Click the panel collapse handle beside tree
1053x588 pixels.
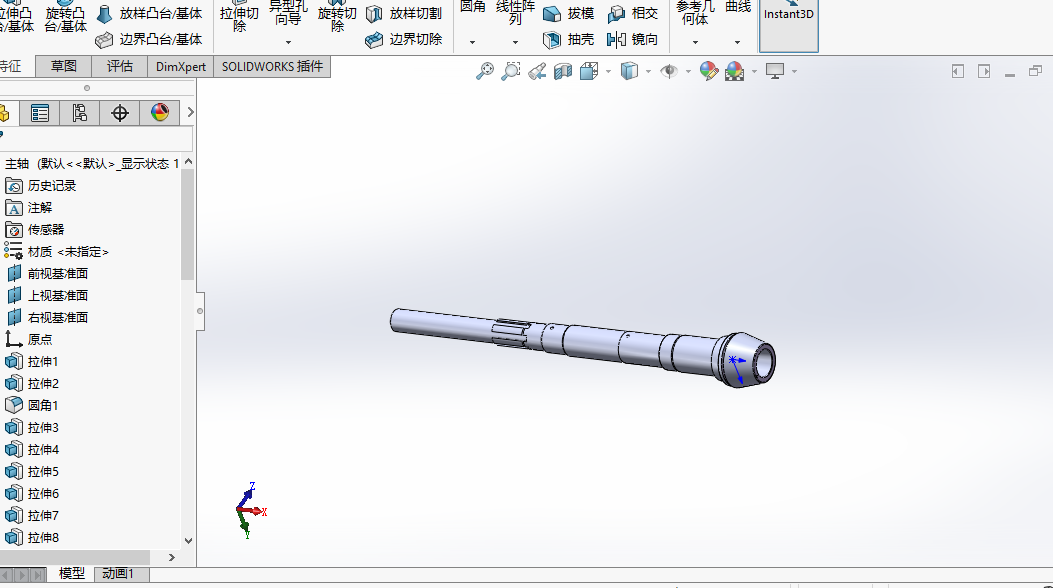199,311
